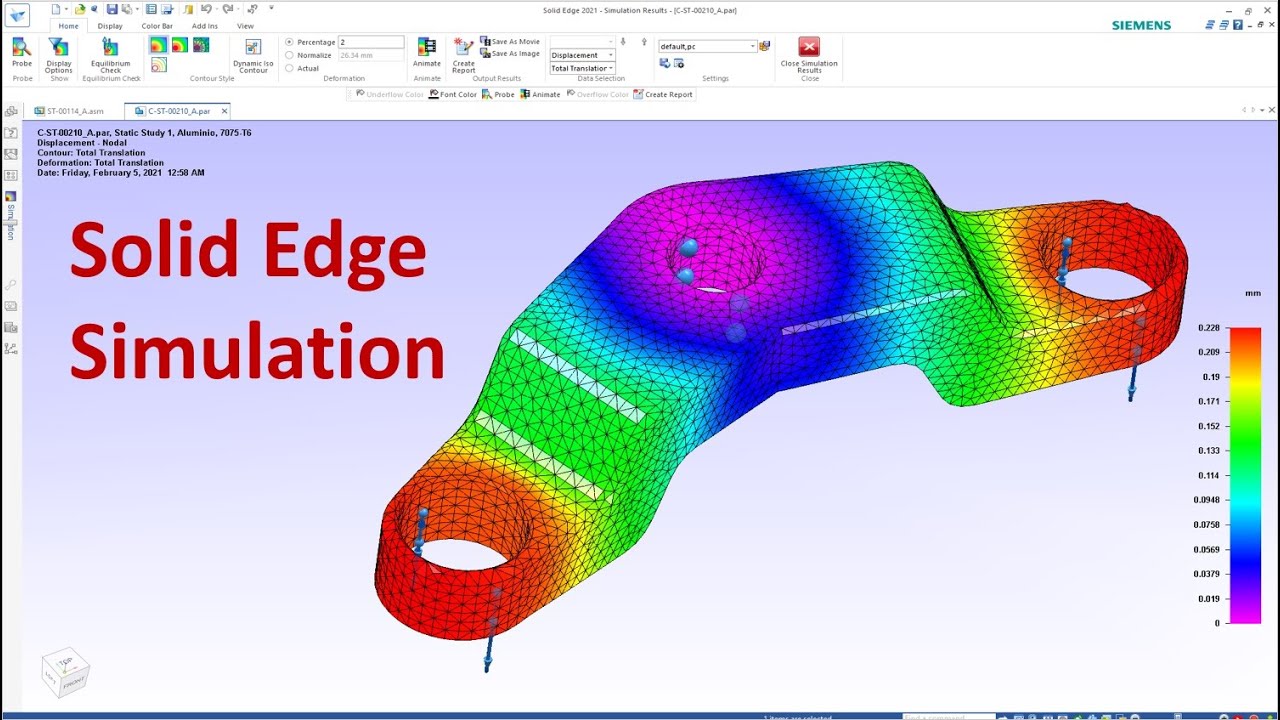Click the help-marked pane icon in left sidebar
This screenshot has height=720, width=1280.
[x=11, y=133]
